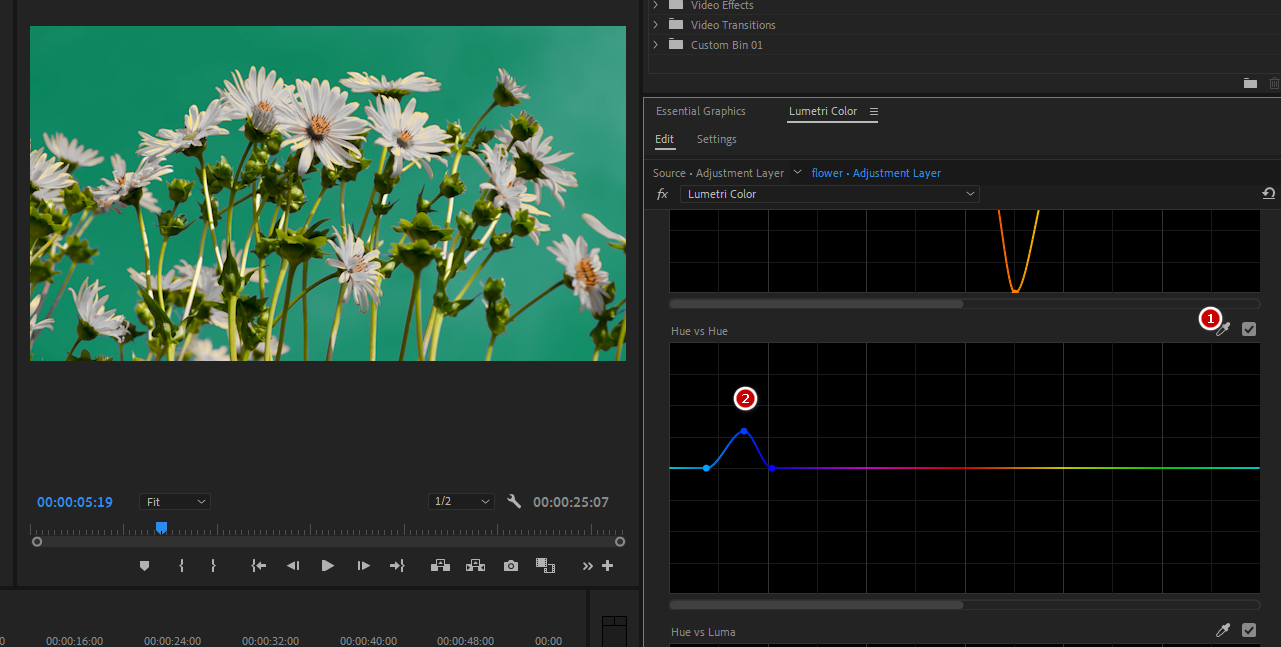Open the Fit zoom level dropdown
Screen dimensions: 1281x647
176,502
